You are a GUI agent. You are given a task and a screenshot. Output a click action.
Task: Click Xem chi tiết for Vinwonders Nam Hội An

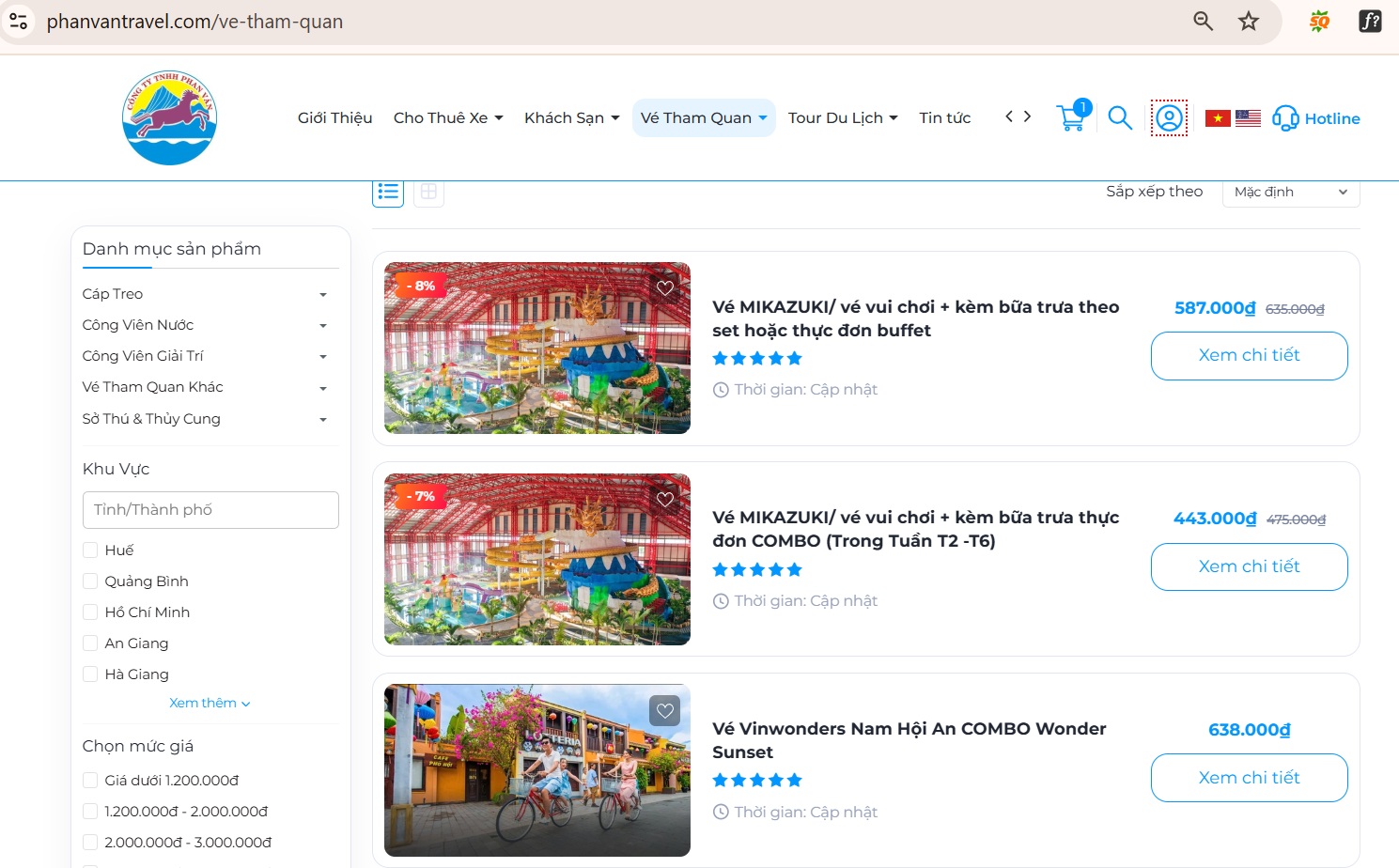(x=1249, y=777)
